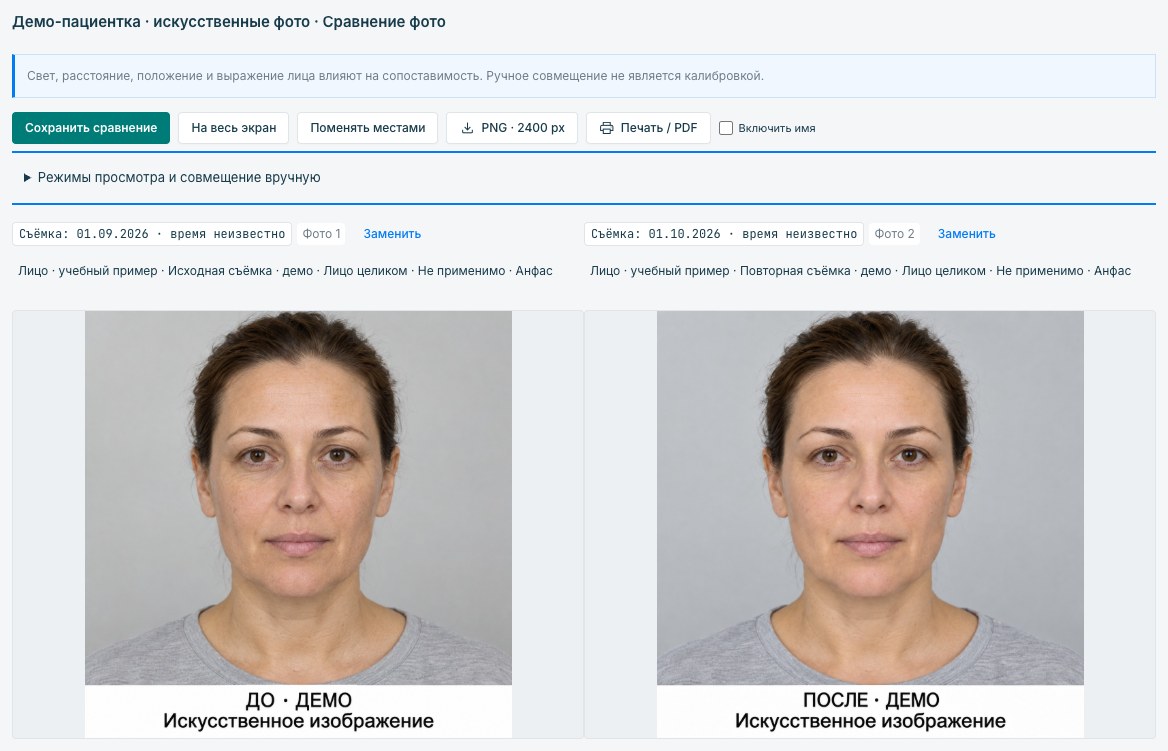Click the download icon on PNG button
This screenshot has width=1168, height=751.
467,128
